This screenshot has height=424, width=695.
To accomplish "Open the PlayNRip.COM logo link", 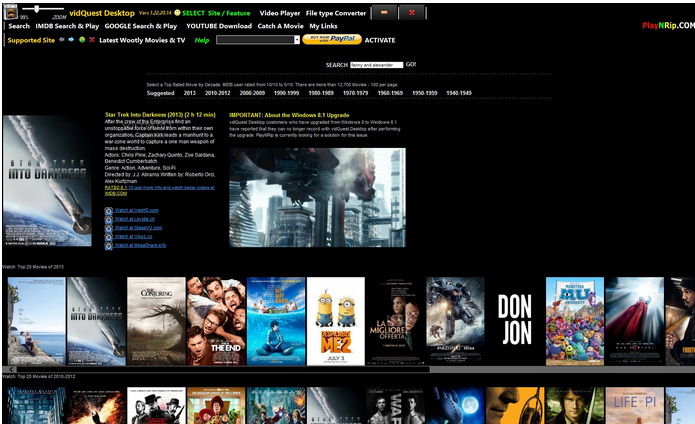I will pyautogui.click(x=668, y=26).
